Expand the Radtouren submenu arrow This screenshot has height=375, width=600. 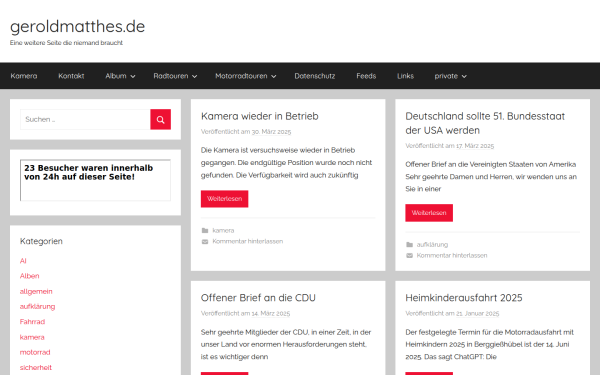194,77
